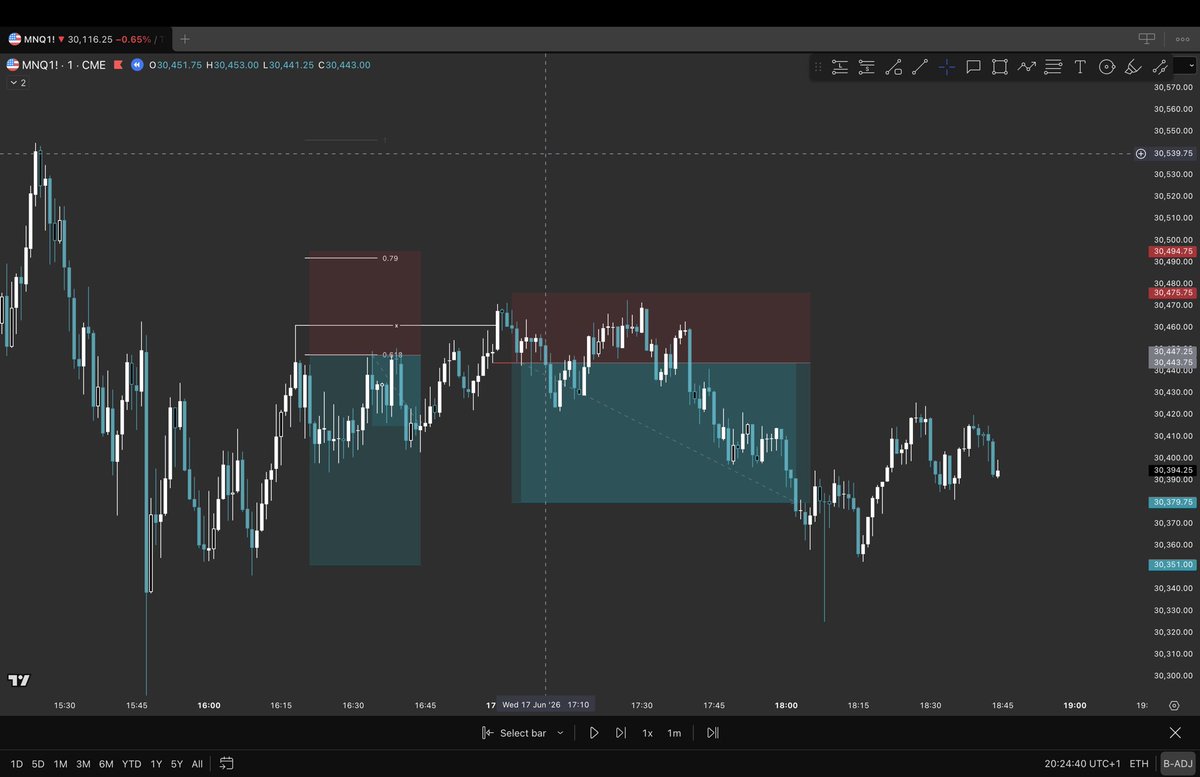Select the zigzag path tool

tap(1027, 67)
